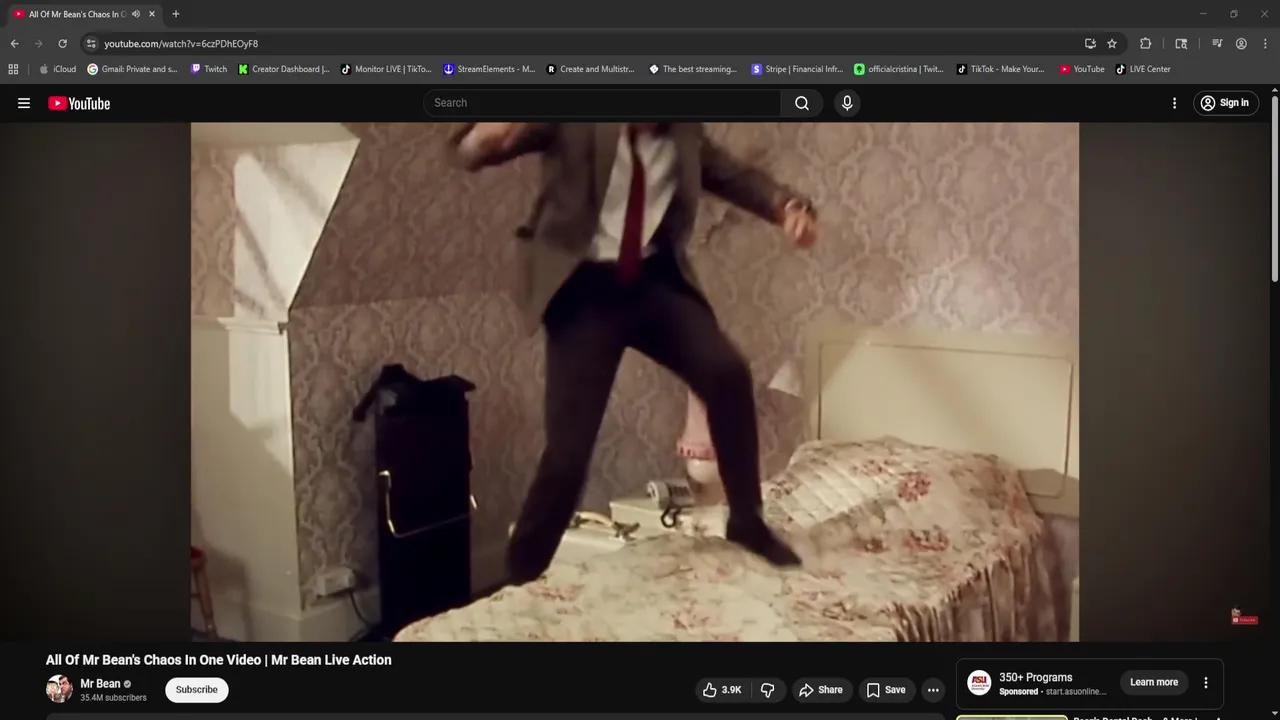Viewport: 1280px width, 720px height.
Task: Select the All Of Mr Bean's Chaos tab
Action: pos(78,14)
